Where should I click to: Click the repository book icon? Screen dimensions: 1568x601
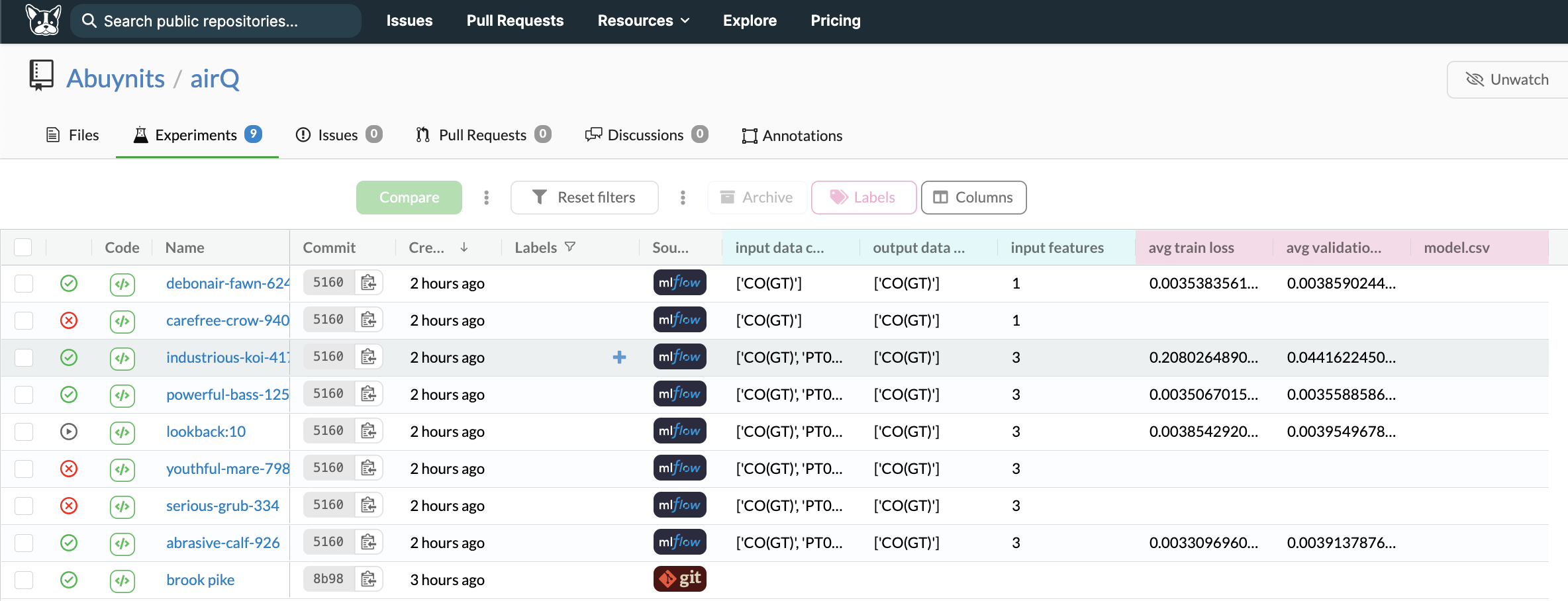point(41,75)
